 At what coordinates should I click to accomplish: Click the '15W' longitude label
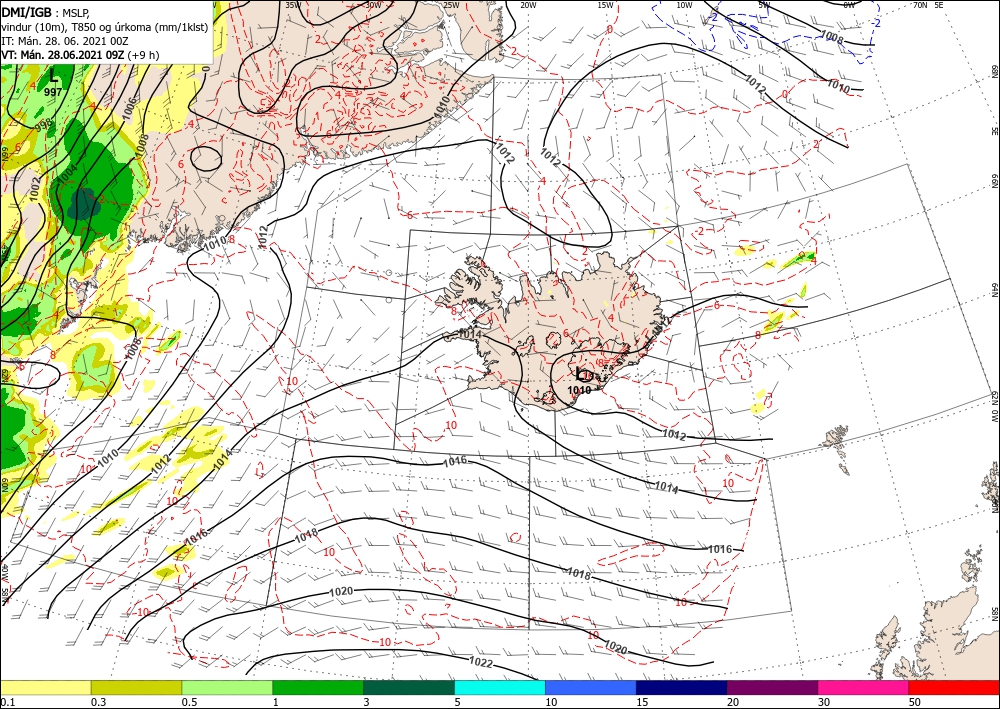click(605, 5)
